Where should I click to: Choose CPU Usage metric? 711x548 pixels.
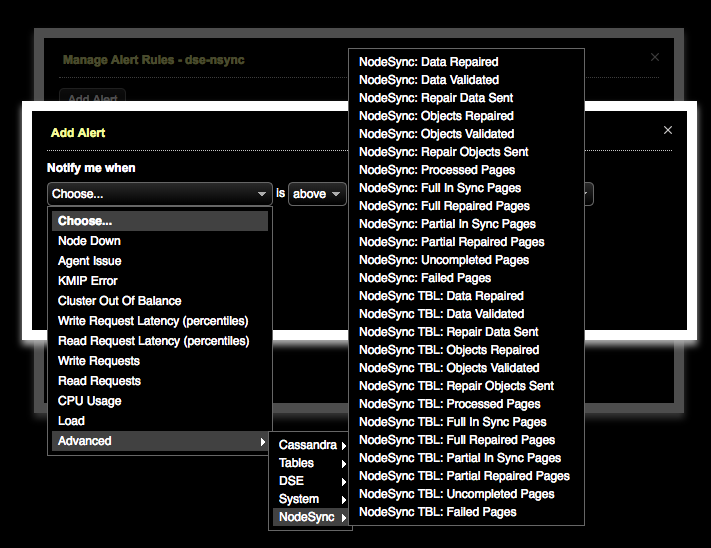click(x=160, y=401)
